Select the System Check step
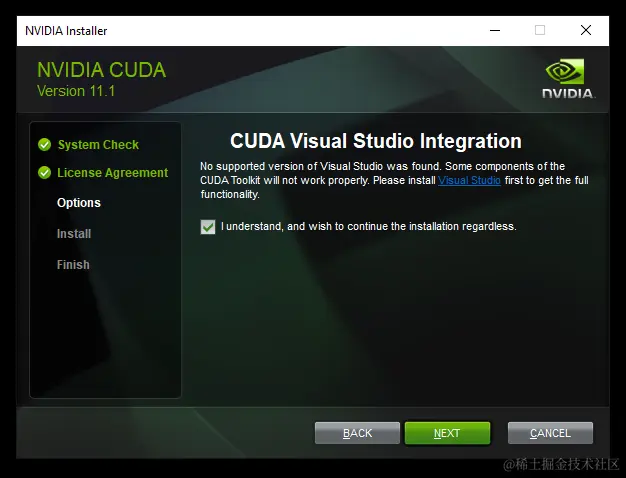This screenshot has height=478, width=626. (x=98, y=145)
